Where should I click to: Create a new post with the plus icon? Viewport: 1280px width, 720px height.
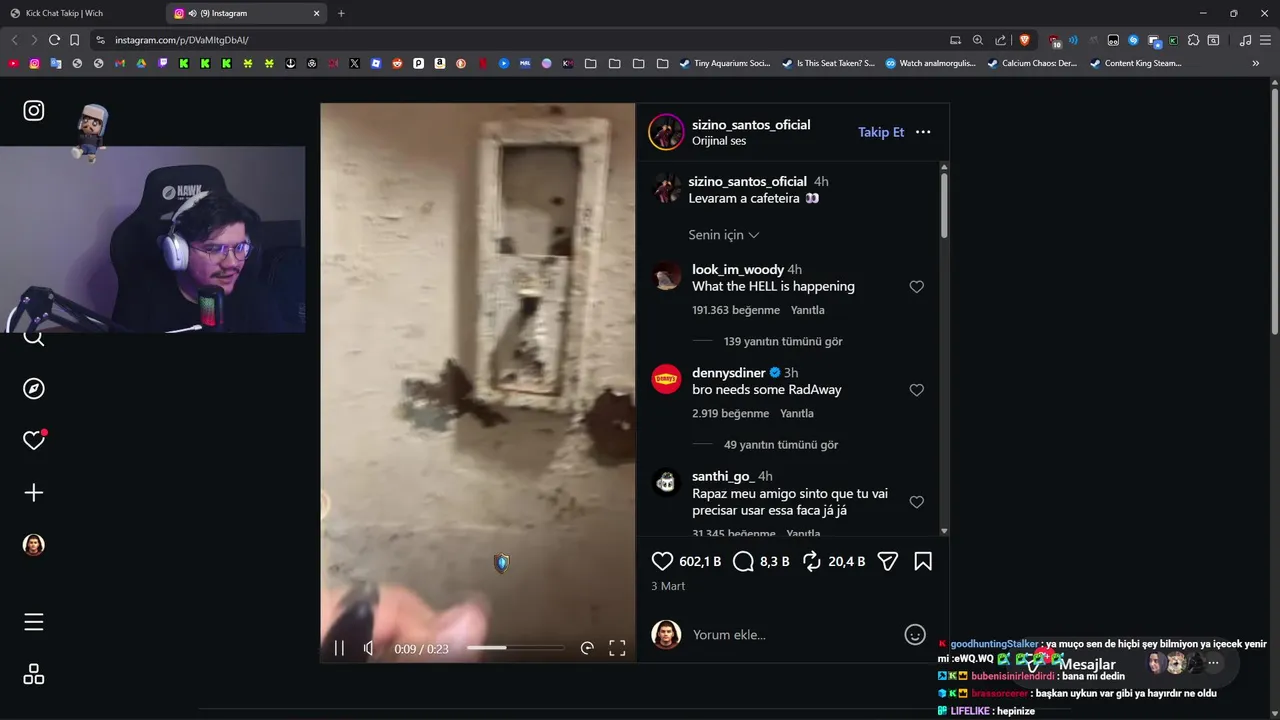[34, 493]
